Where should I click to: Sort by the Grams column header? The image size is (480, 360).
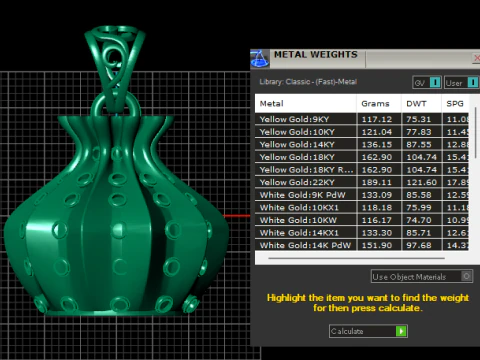(x=379, y=104)
